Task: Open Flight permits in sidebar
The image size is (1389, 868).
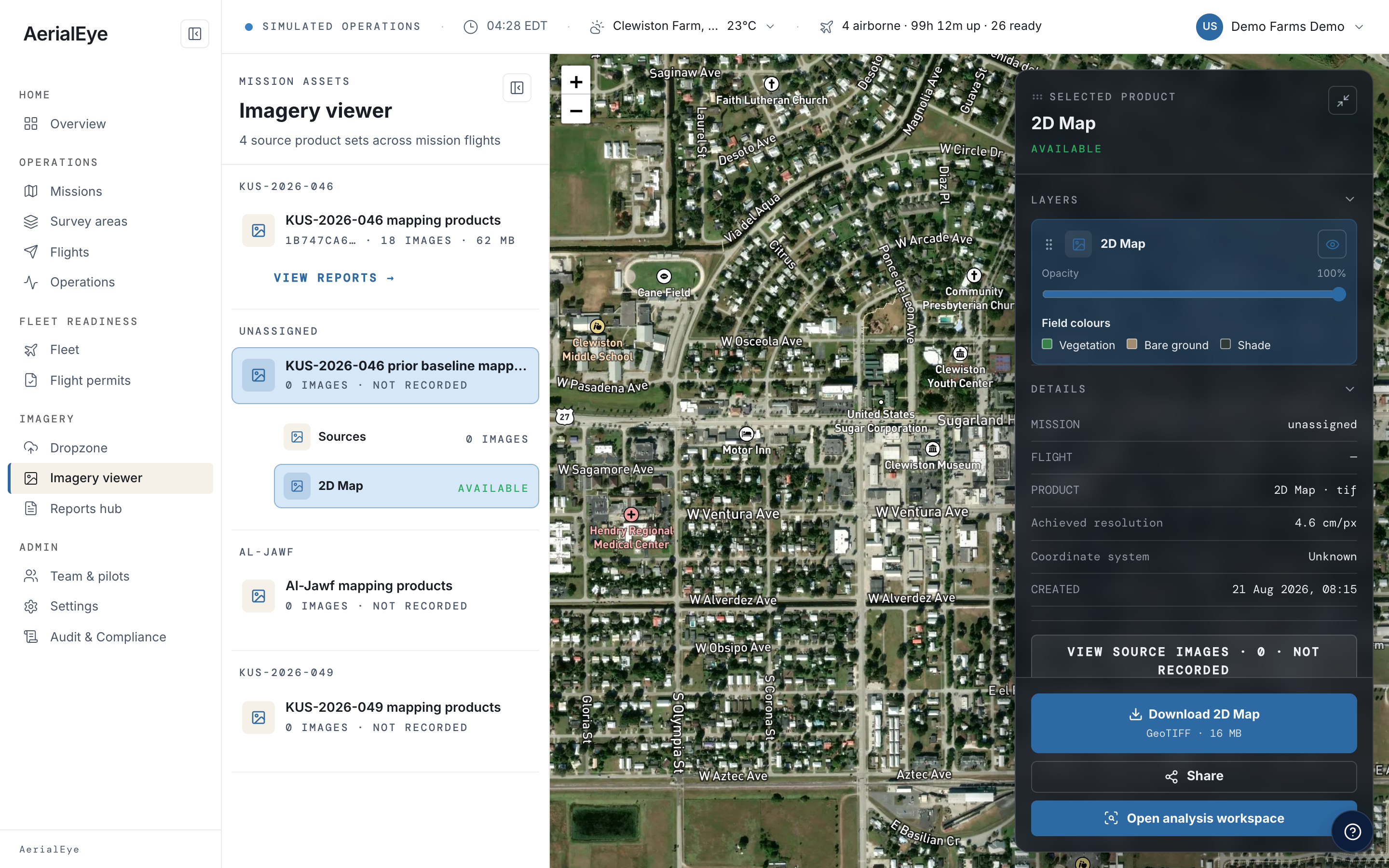Action: click(x=111, y=380)
